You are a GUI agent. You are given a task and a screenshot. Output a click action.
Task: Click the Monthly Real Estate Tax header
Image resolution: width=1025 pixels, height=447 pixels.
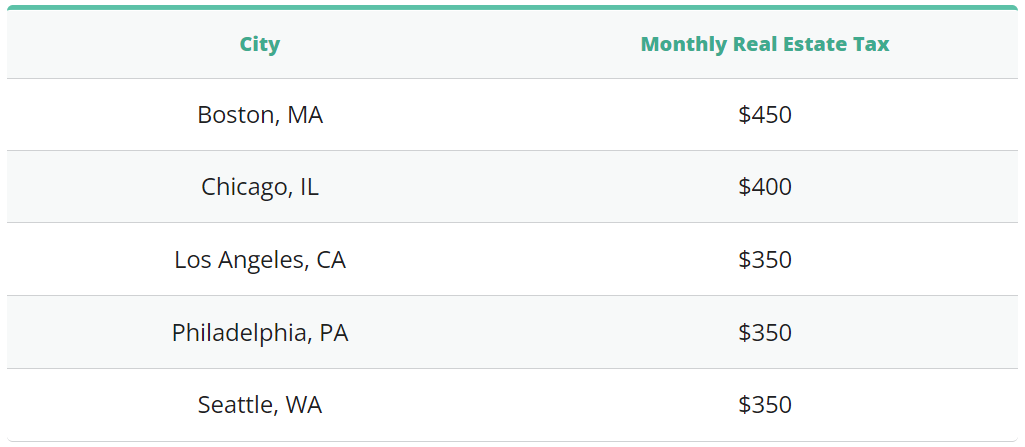[765, 44]
